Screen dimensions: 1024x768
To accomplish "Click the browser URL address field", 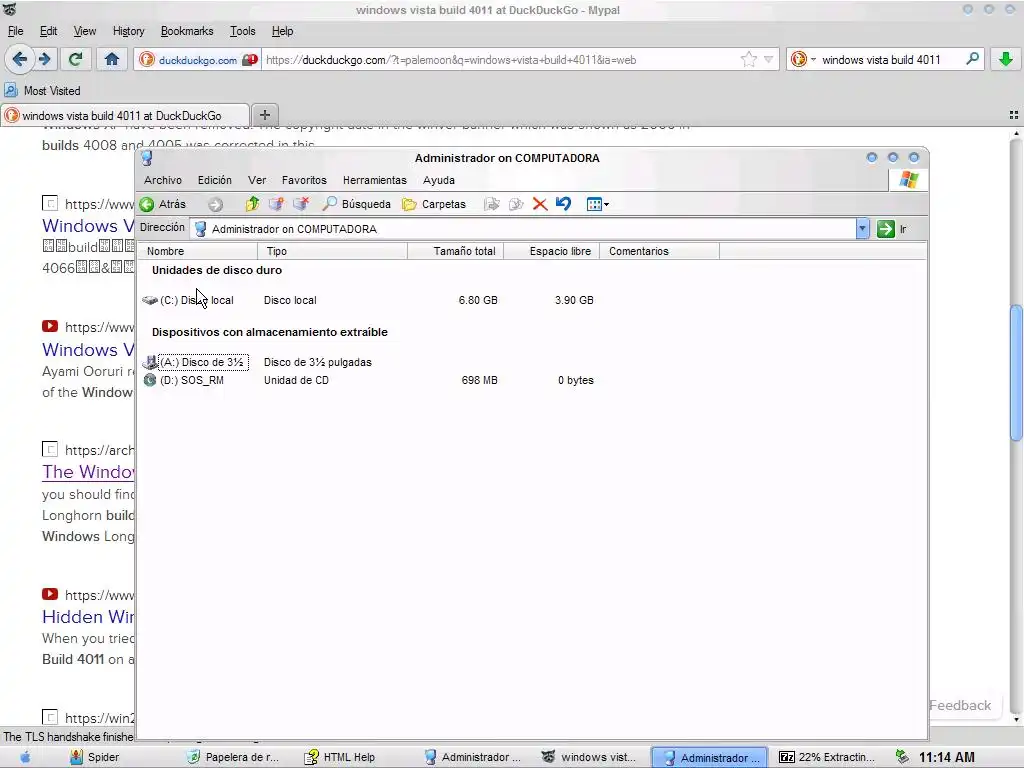I will [500, 59].
